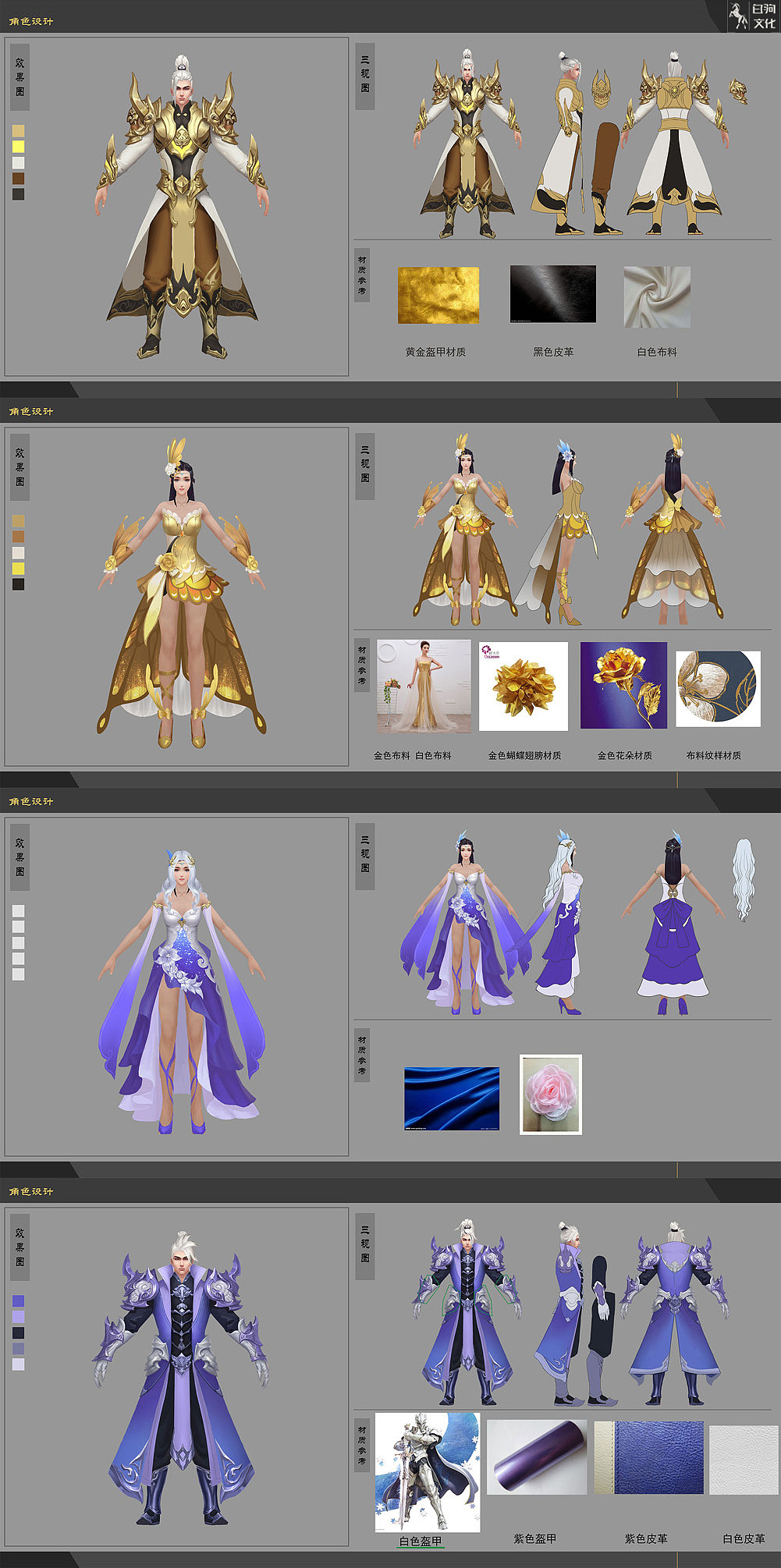Open the purple gown female character render
The width and height of the screenshot is (781, 1568).
pyautogui.click(x=182, y=992)
